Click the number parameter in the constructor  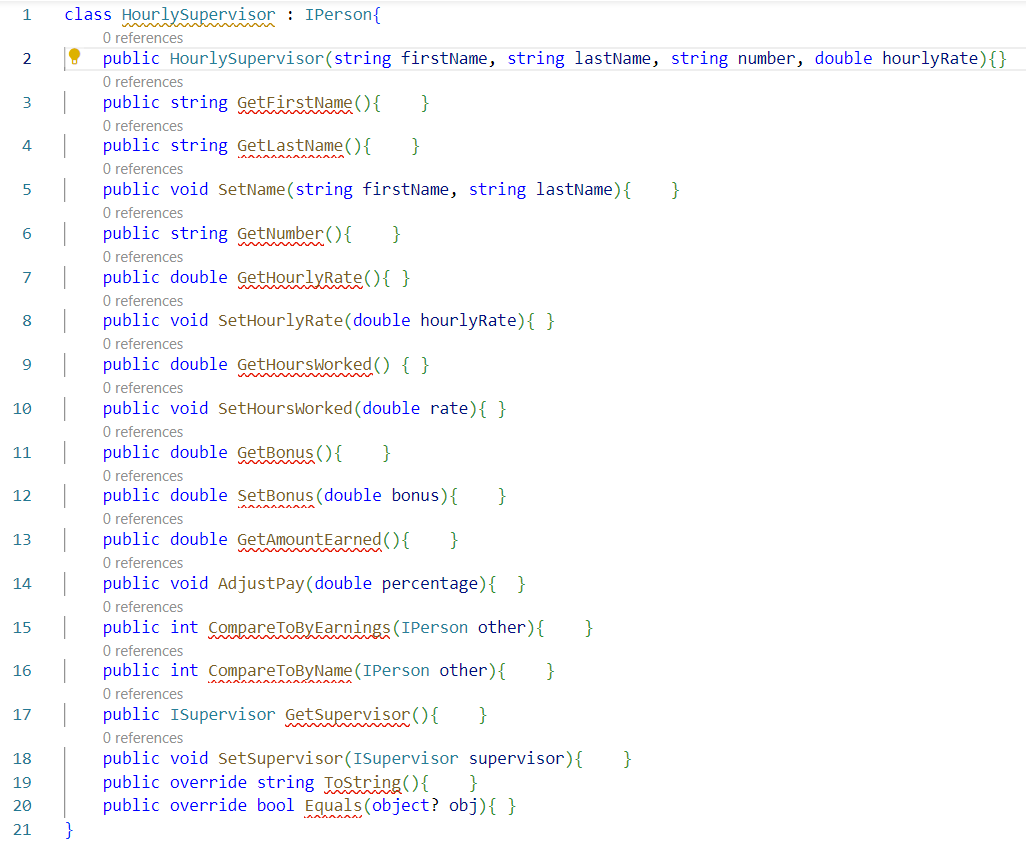766,59
